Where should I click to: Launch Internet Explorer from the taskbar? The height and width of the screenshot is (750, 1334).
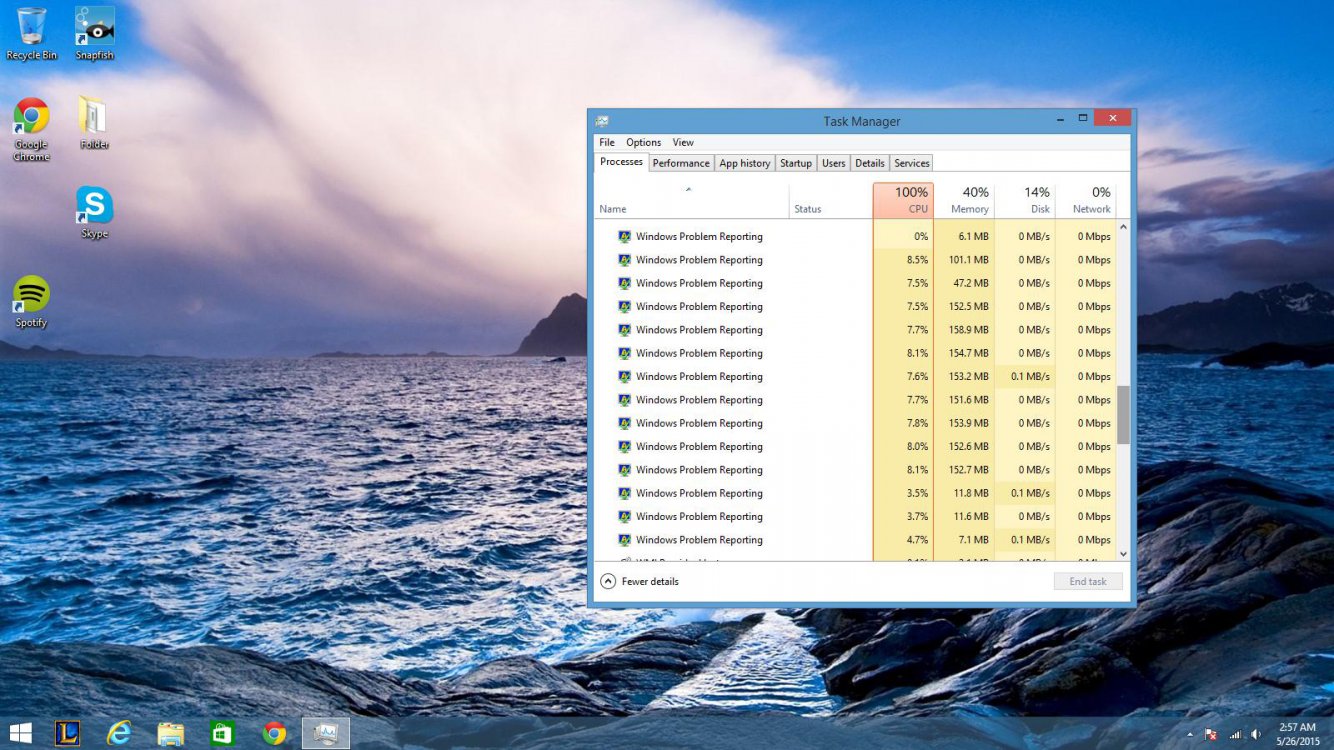(119, 734)
